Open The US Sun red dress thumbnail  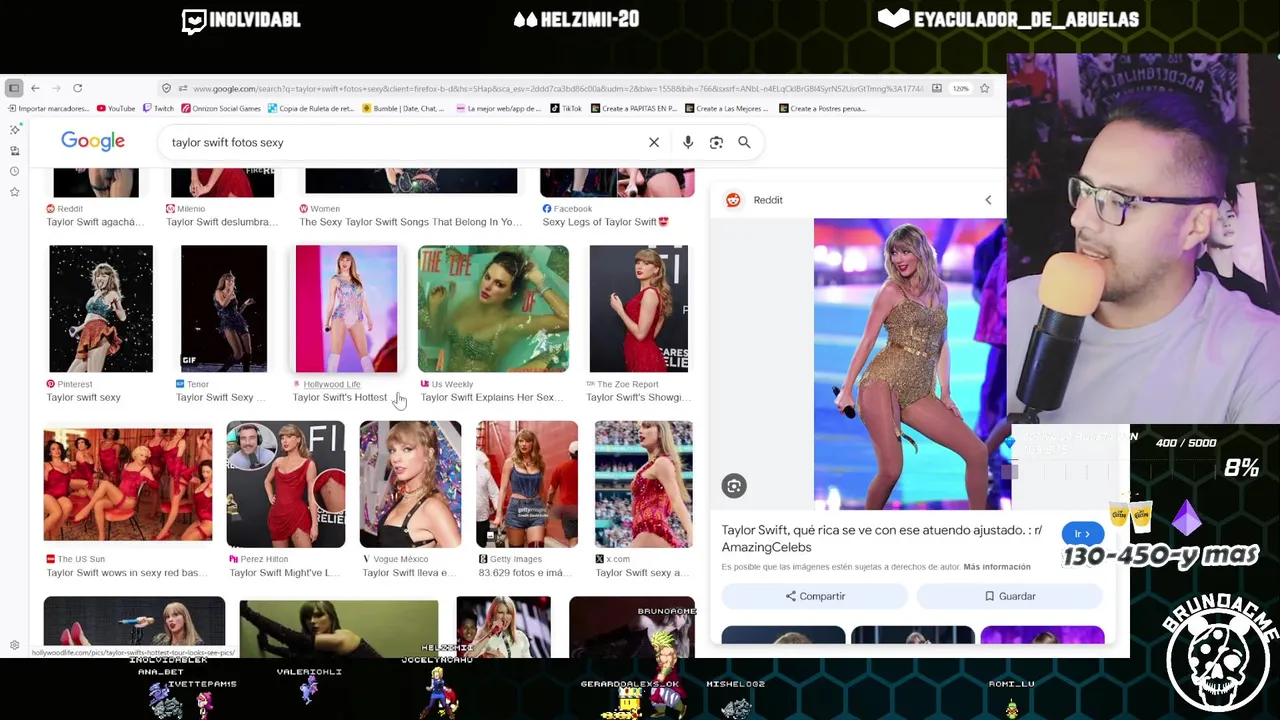click(128, 484)
